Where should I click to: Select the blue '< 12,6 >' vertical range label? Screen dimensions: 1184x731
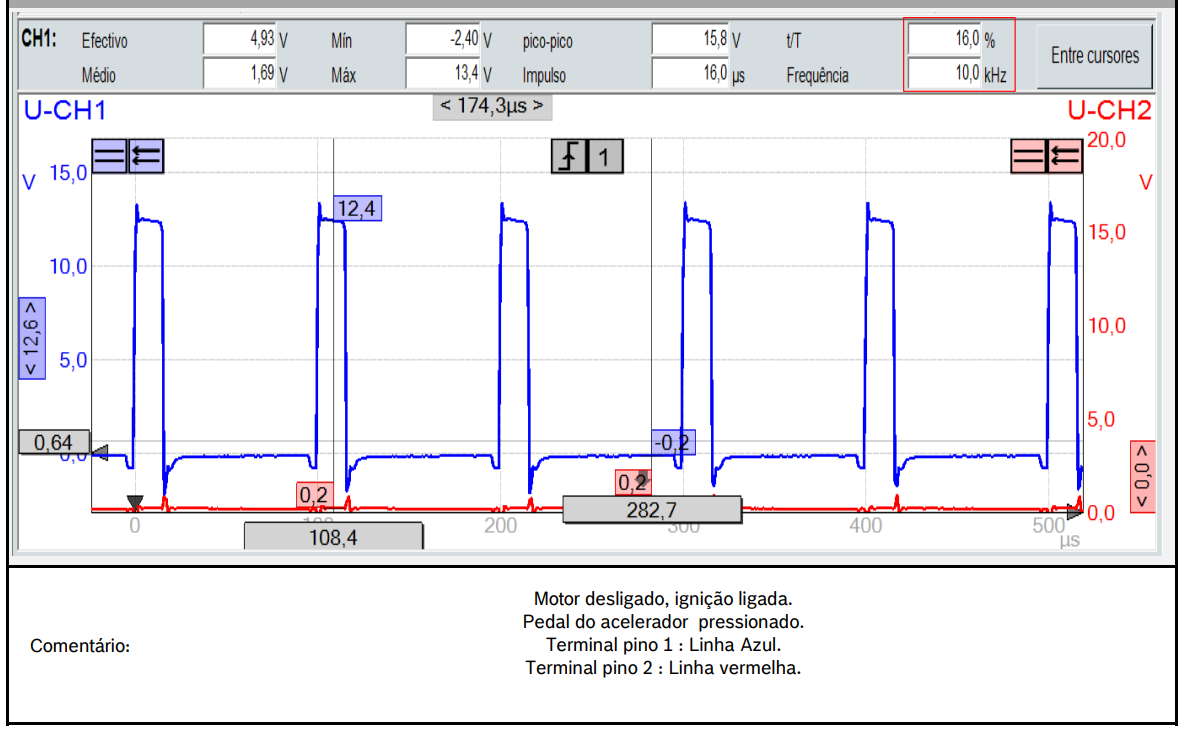(31, 339)
